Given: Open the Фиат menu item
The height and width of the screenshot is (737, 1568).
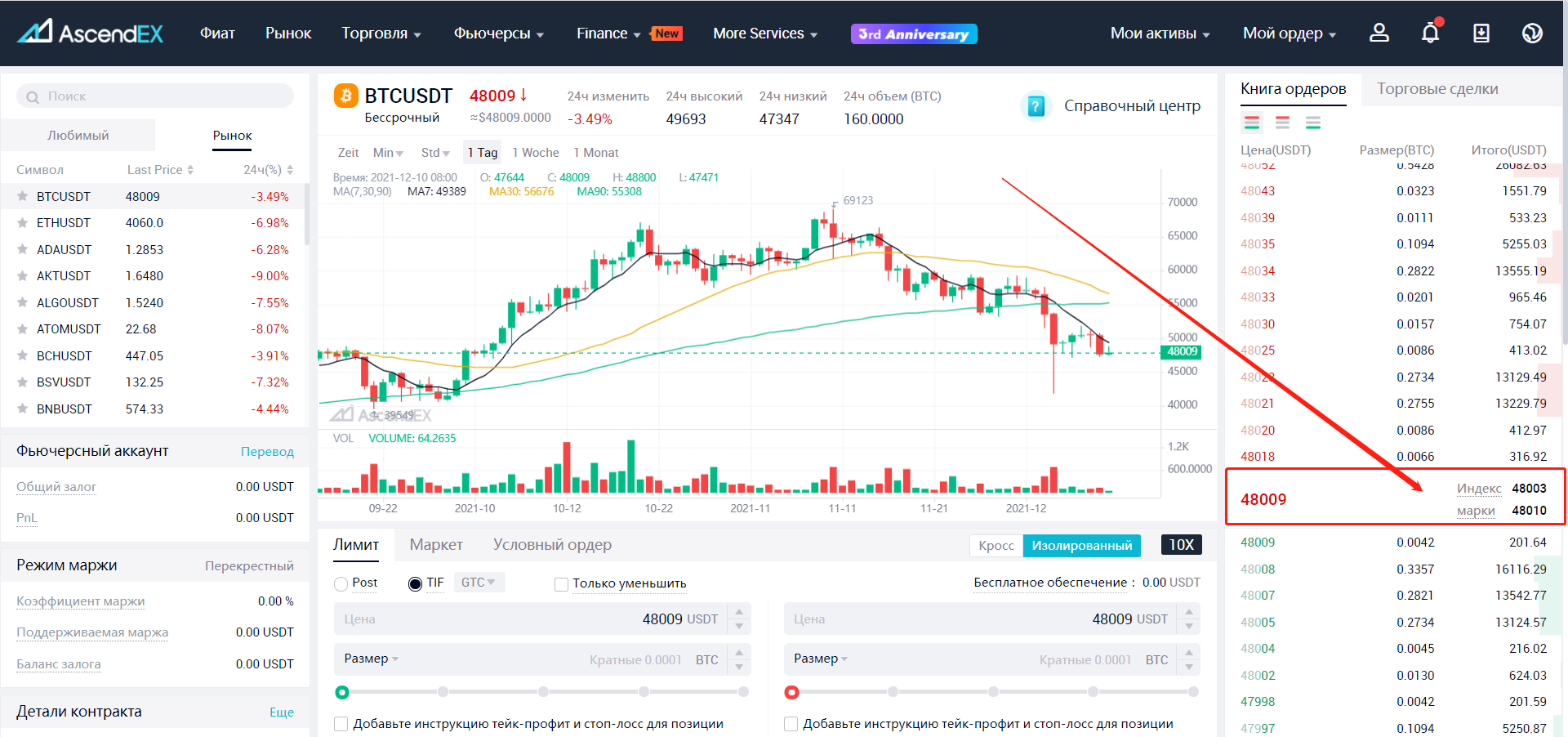Looking at the screenshot, I should point(217,33).
